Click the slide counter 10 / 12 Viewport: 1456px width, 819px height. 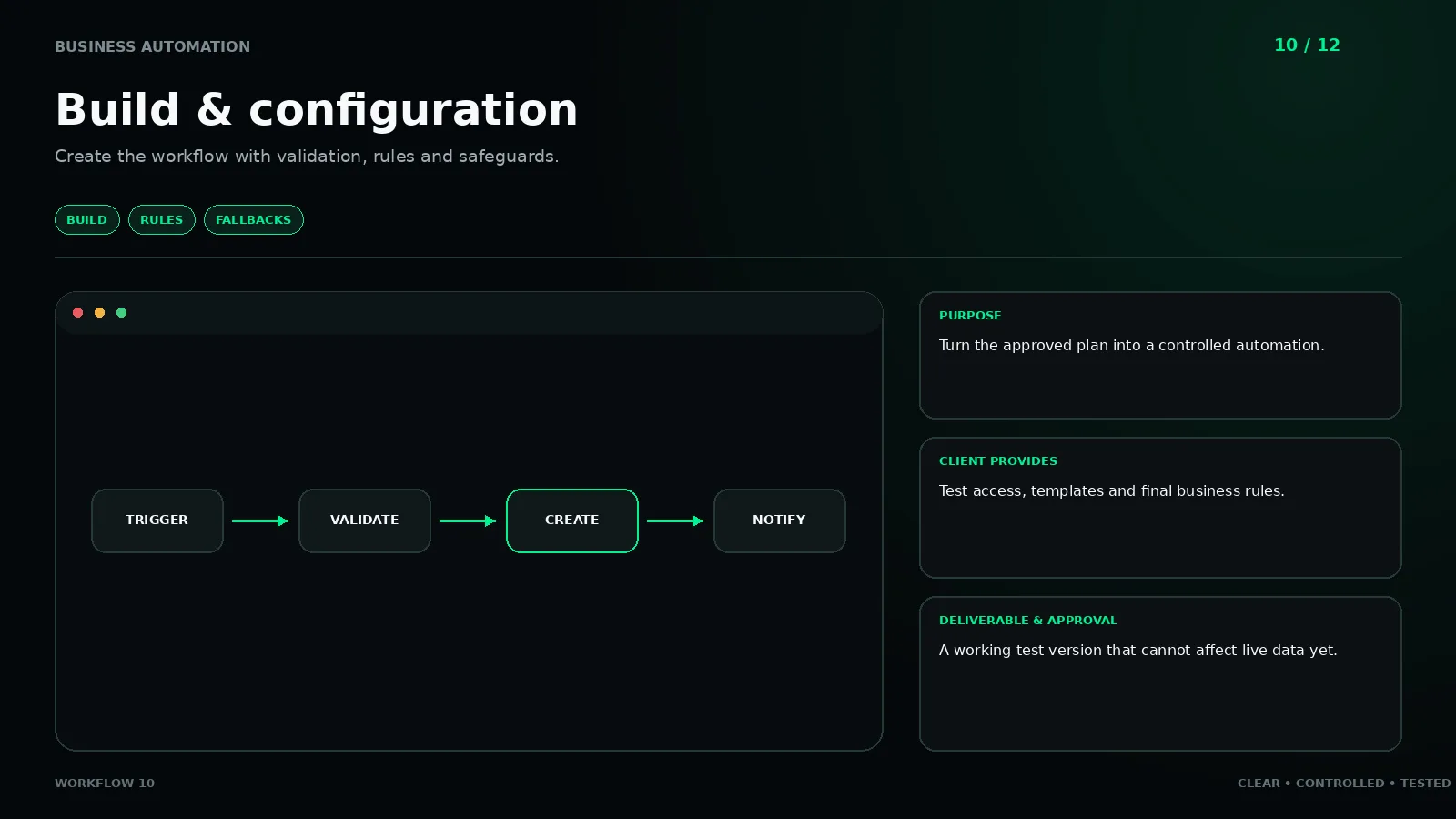(1307, 45)
